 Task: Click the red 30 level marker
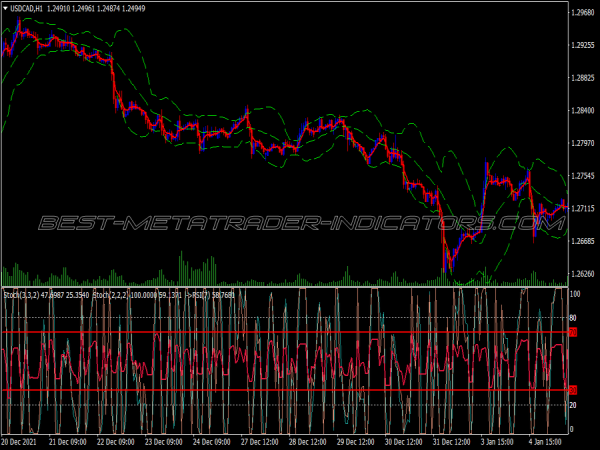573,390
